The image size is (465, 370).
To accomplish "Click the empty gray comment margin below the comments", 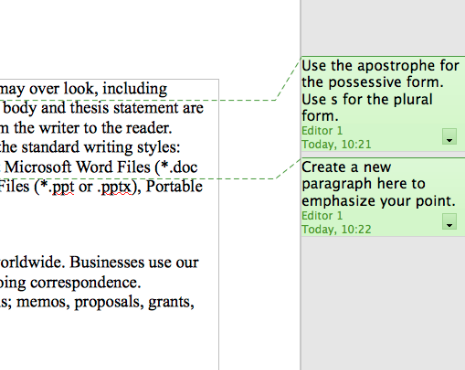I will click(383, 300).
